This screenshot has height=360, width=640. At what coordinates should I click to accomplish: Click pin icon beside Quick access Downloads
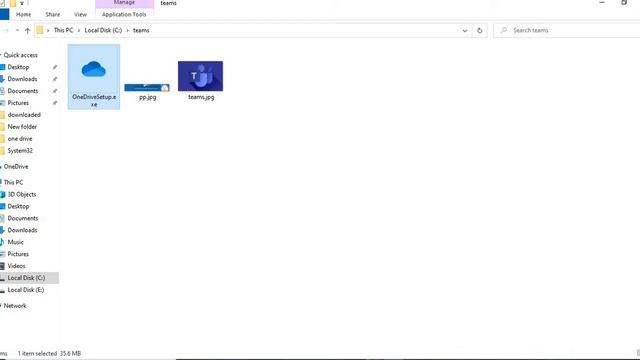tap(55, 79)
